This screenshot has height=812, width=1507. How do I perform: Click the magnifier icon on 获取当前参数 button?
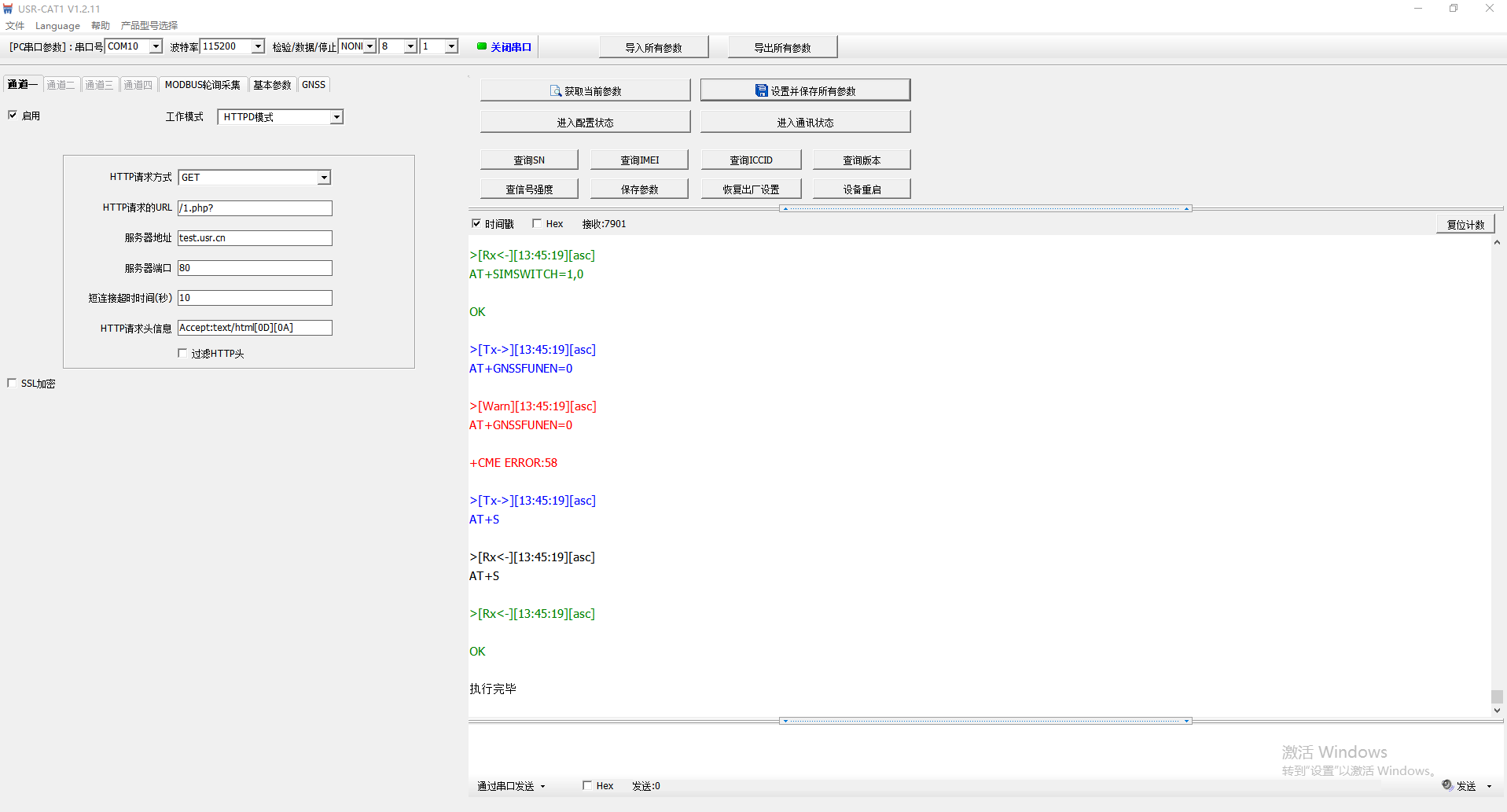pyautogui.click(x=555, y=91)
